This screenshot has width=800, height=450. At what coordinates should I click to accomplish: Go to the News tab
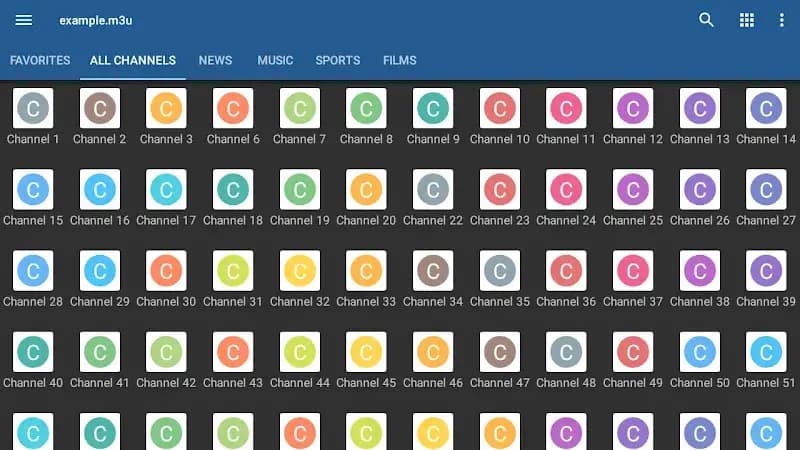215,60
